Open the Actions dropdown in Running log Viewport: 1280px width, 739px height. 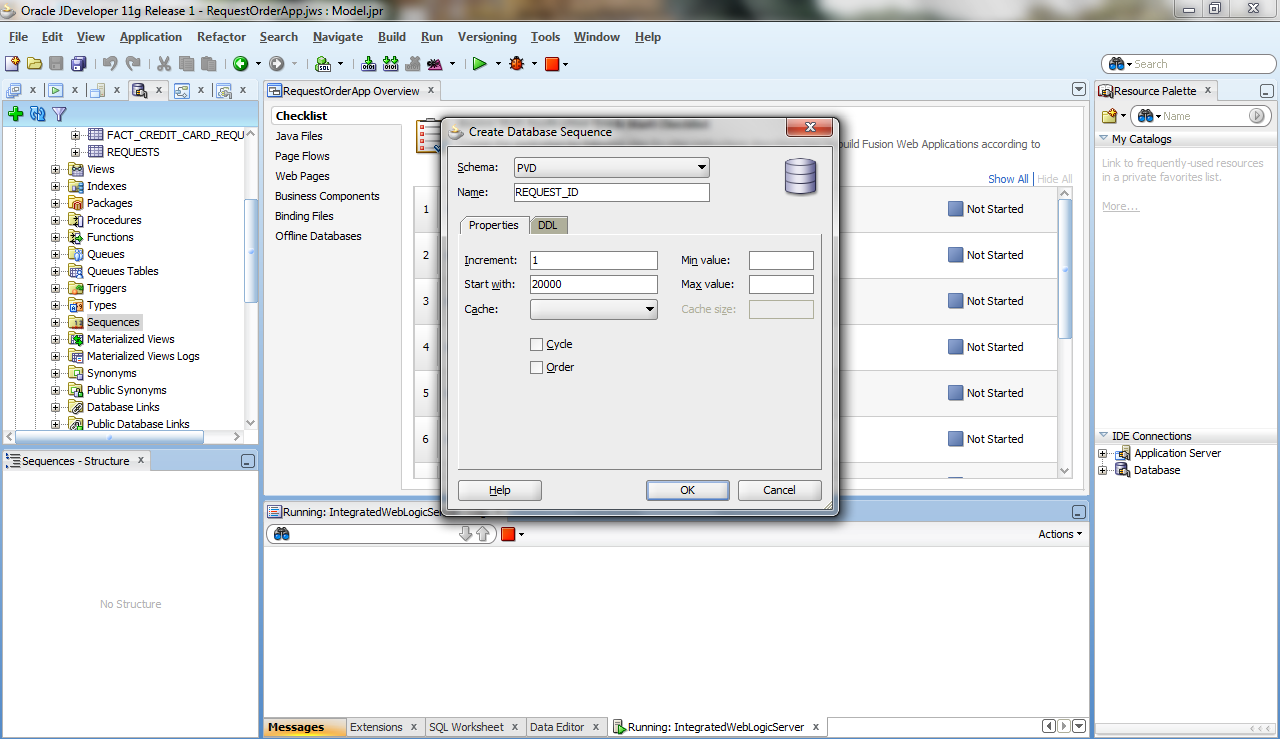coord(1060,534)
